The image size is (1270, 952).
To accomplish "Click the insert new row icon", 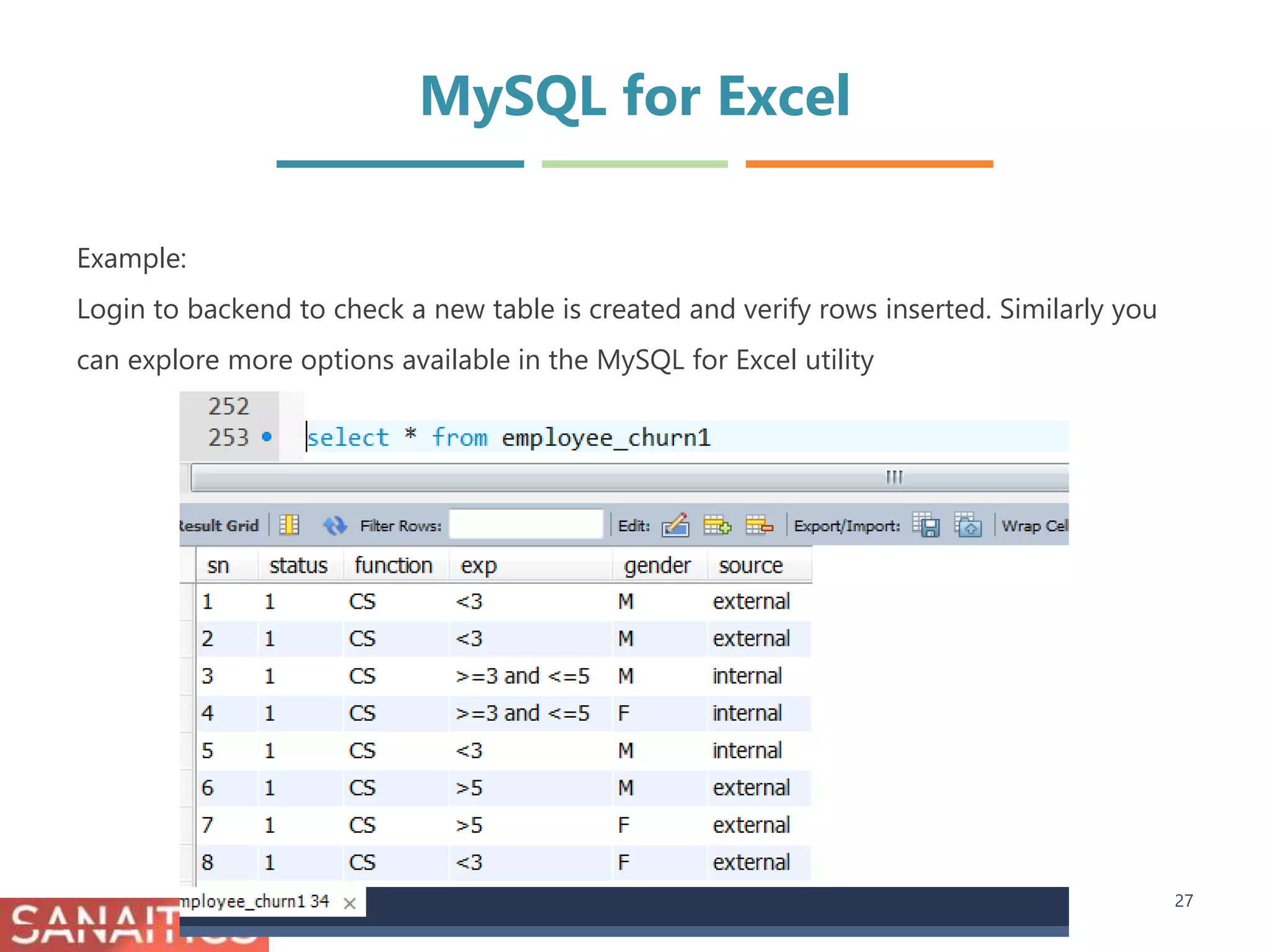I will click(717, 526).
